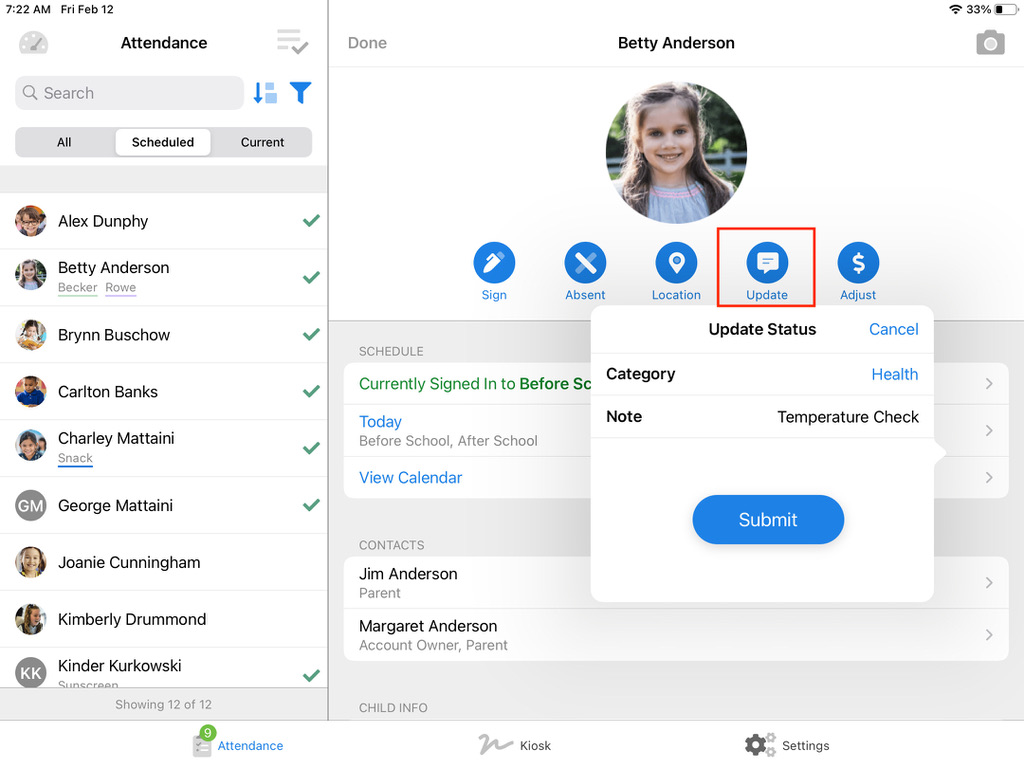Image resolution: width=1024 pixels, height=768 pixels.
Task: Toggle Carlton Banks' attendance checkmark
Action: (x=312, y=391)
